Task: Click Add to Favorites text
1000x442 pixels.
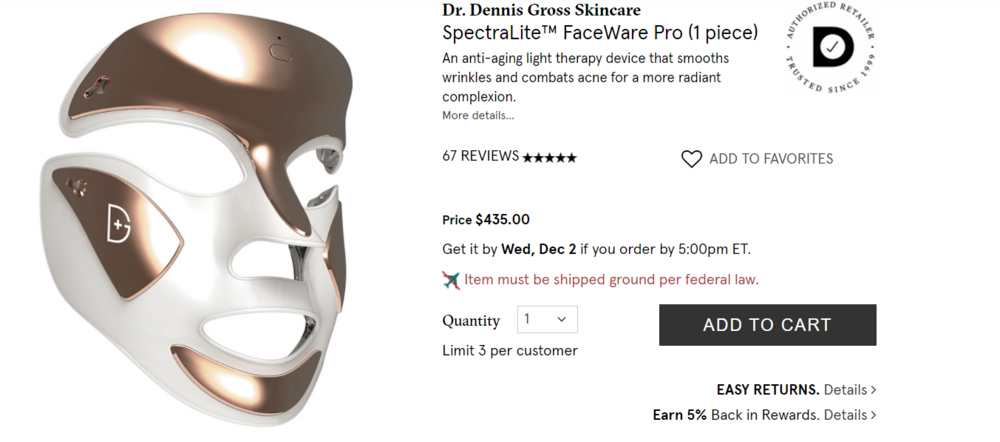Action: [x=771, y=159]
